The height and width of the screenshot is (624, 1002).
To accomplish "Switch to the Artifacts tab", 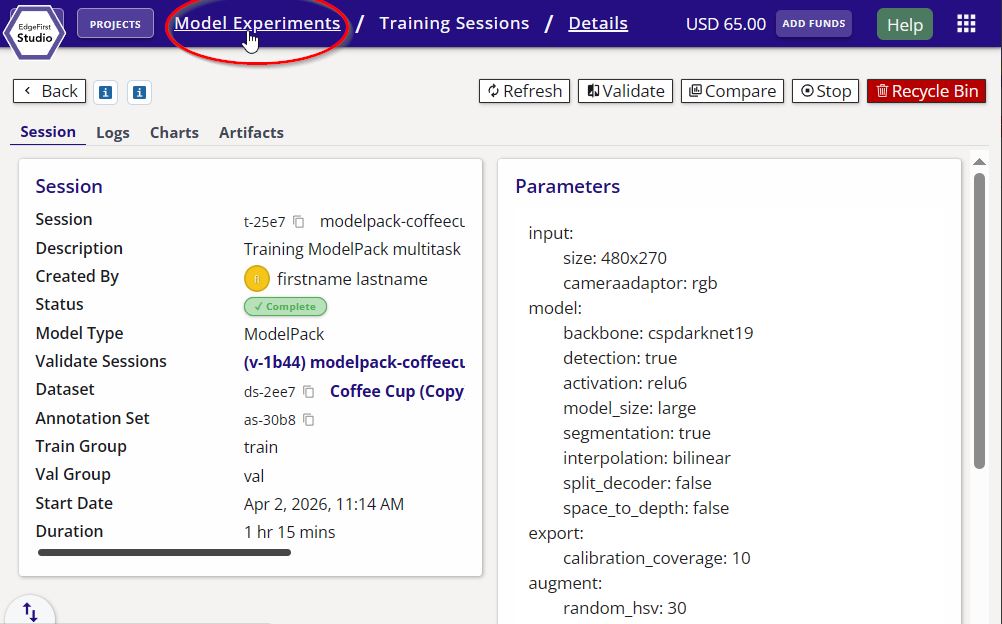I will click(x=250, y=132).
